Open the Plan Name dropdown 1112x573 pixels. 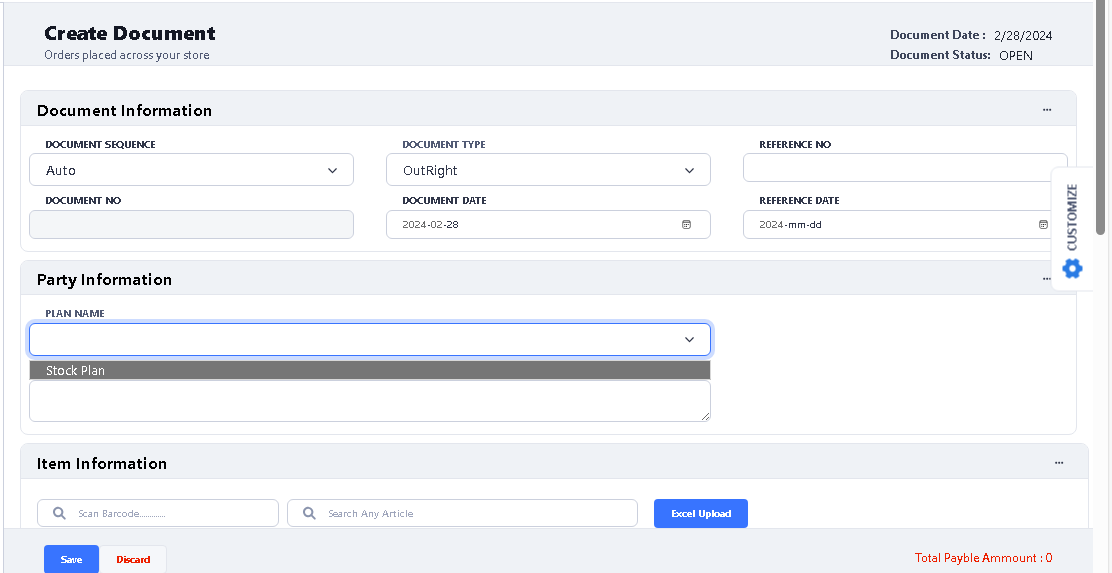[370, 340]
